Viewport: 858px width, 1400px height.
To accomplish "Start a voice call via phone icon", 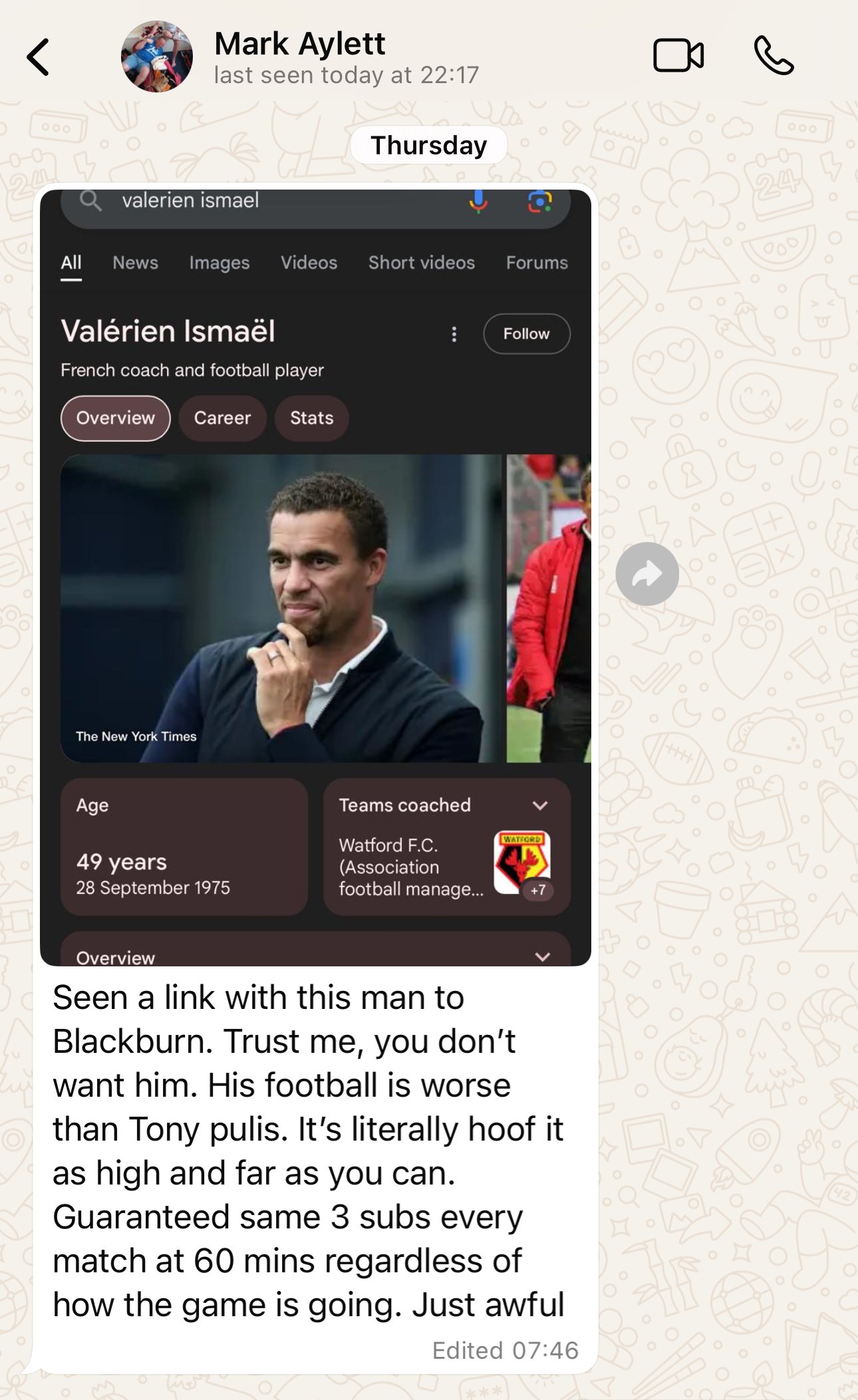I will point(774,55).
